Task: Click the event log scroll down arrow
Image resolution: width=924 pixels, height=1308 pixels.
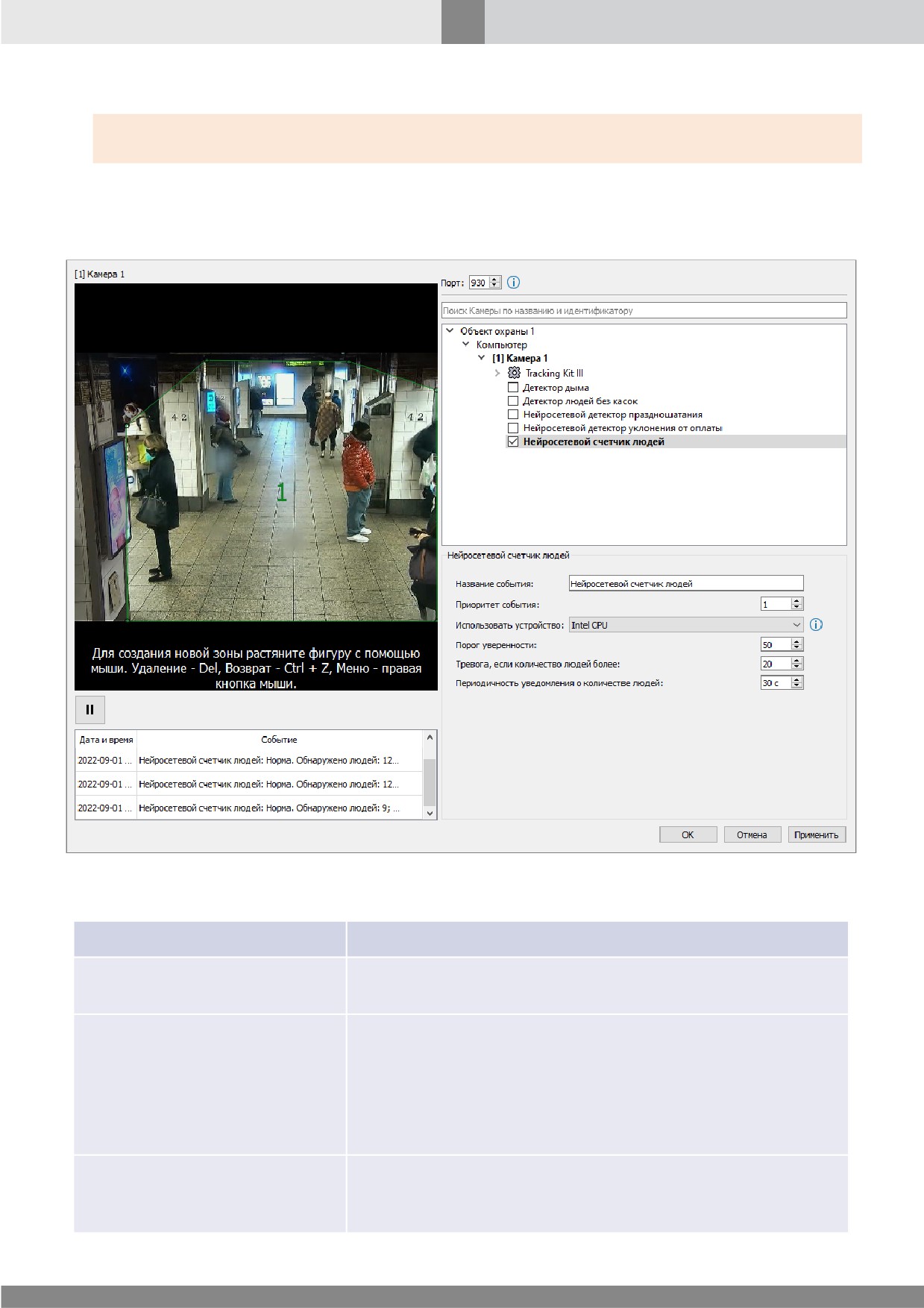Action: coord(430,813)
